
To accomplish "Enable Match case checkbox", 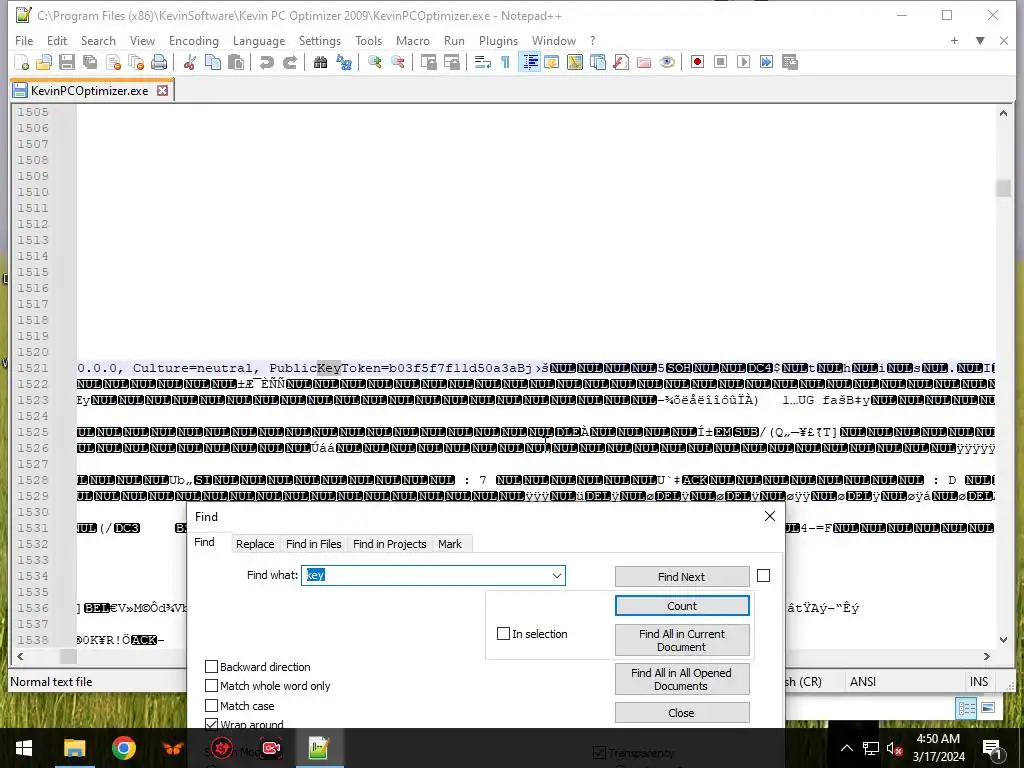I will tap(211, 705).
